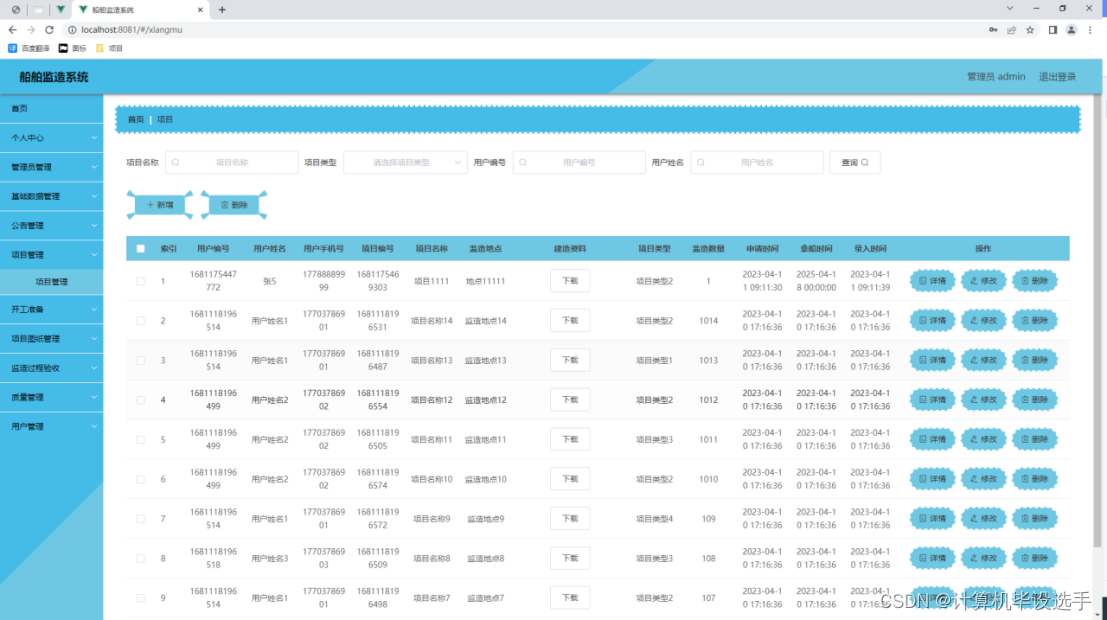Open a new browser tab with plus icon

[x=222, y=10]
